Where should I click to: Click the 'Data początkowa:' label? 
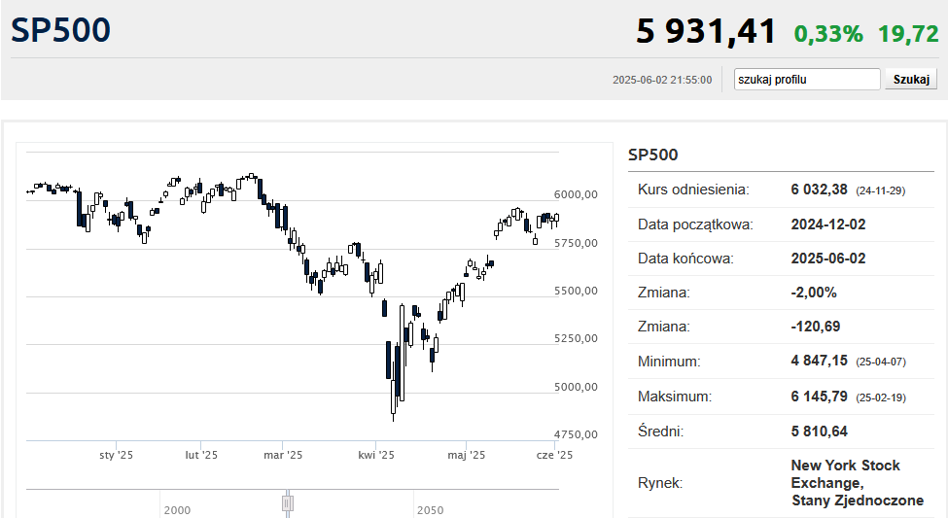(x=695, y=225)
